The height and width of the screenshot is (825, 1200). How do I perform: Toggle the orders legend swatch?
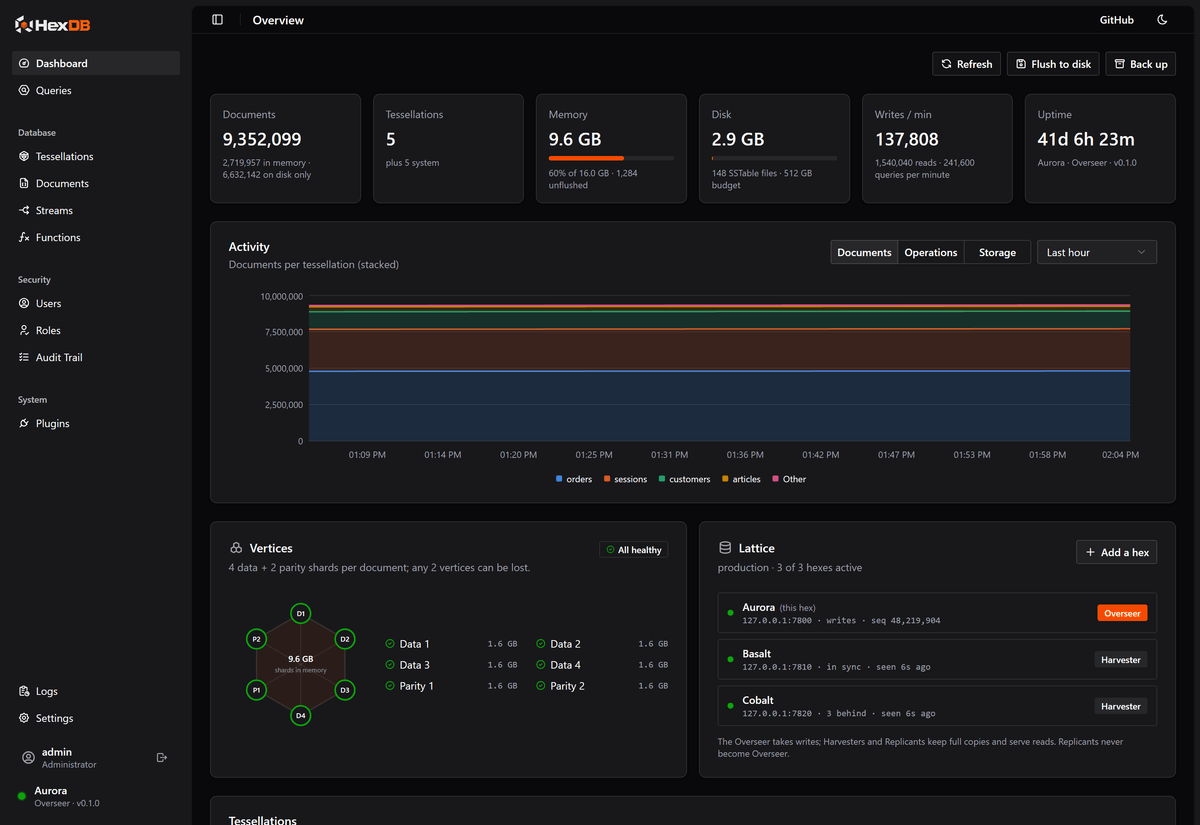point(559,479)
